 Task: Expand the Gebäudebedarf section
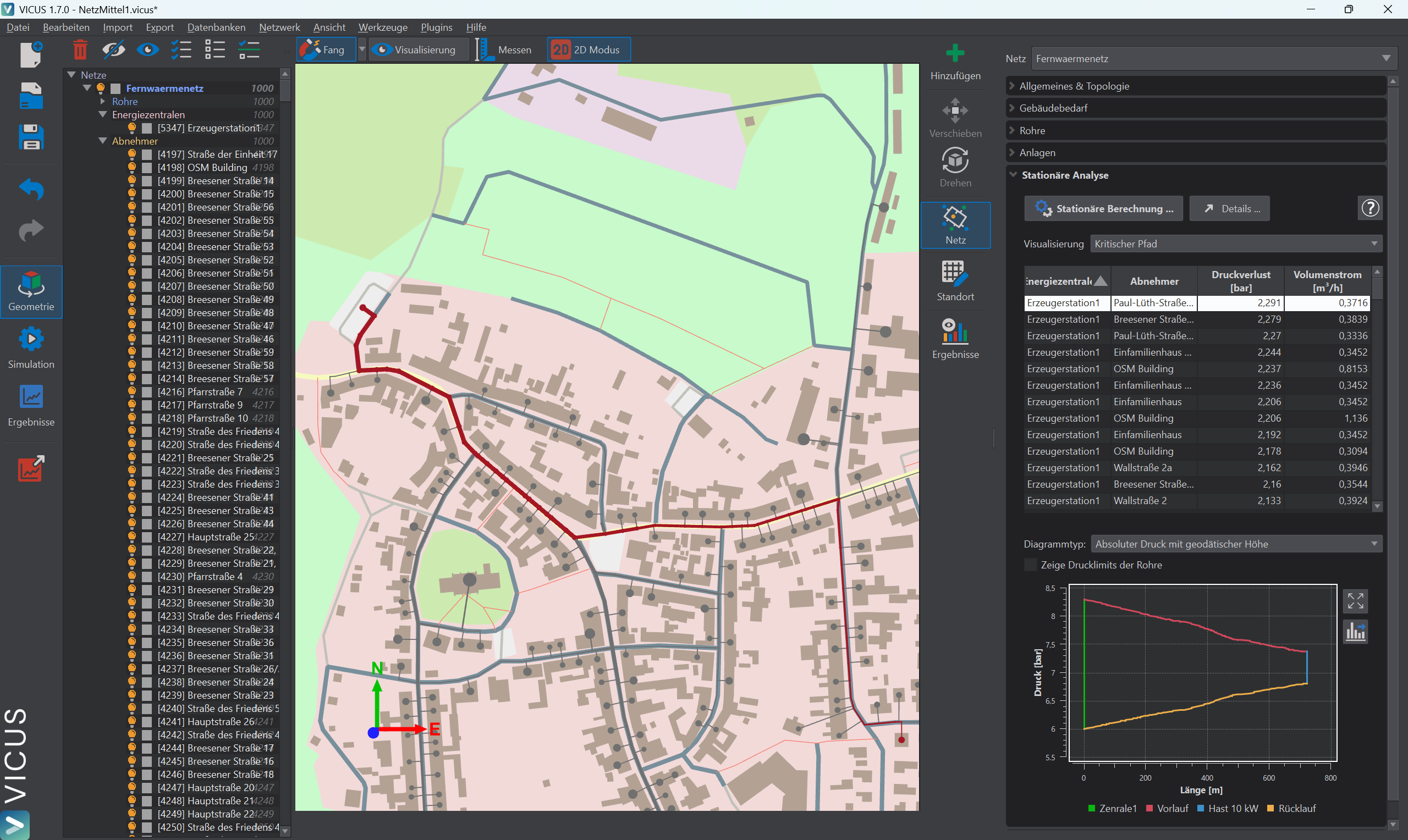[x=1053, y=108]
